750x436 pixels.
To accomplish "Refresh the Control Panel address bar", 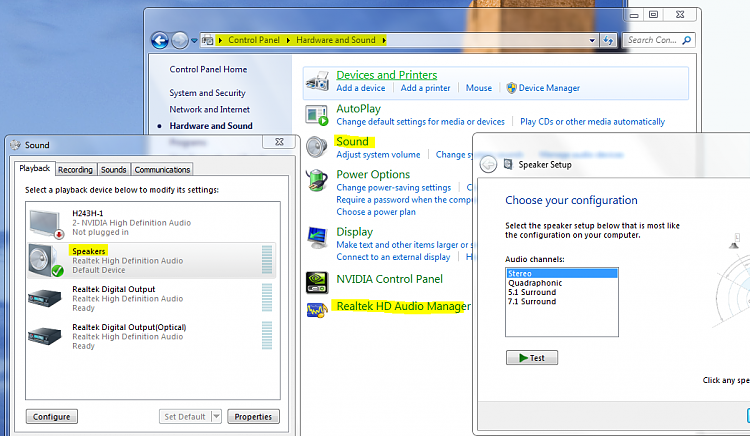I will click(x=608, y=40).
